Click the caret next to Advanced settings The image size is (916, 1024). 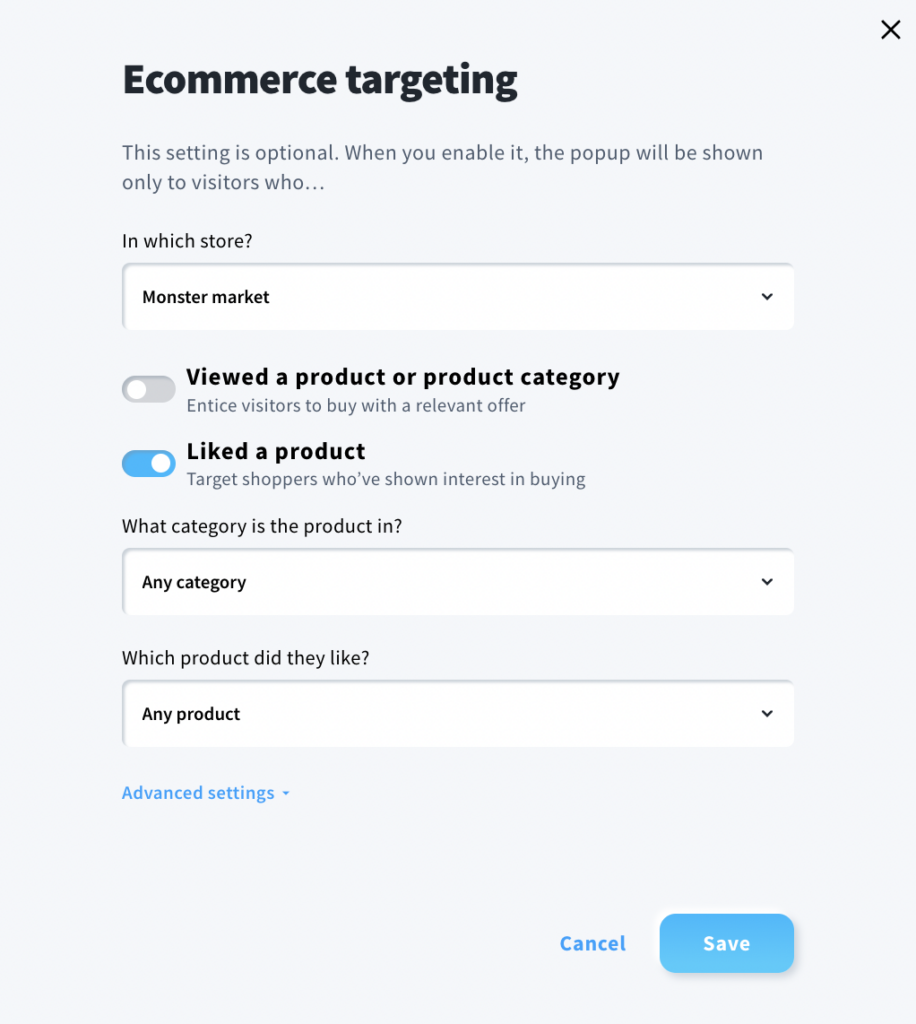tap(286, 793)
